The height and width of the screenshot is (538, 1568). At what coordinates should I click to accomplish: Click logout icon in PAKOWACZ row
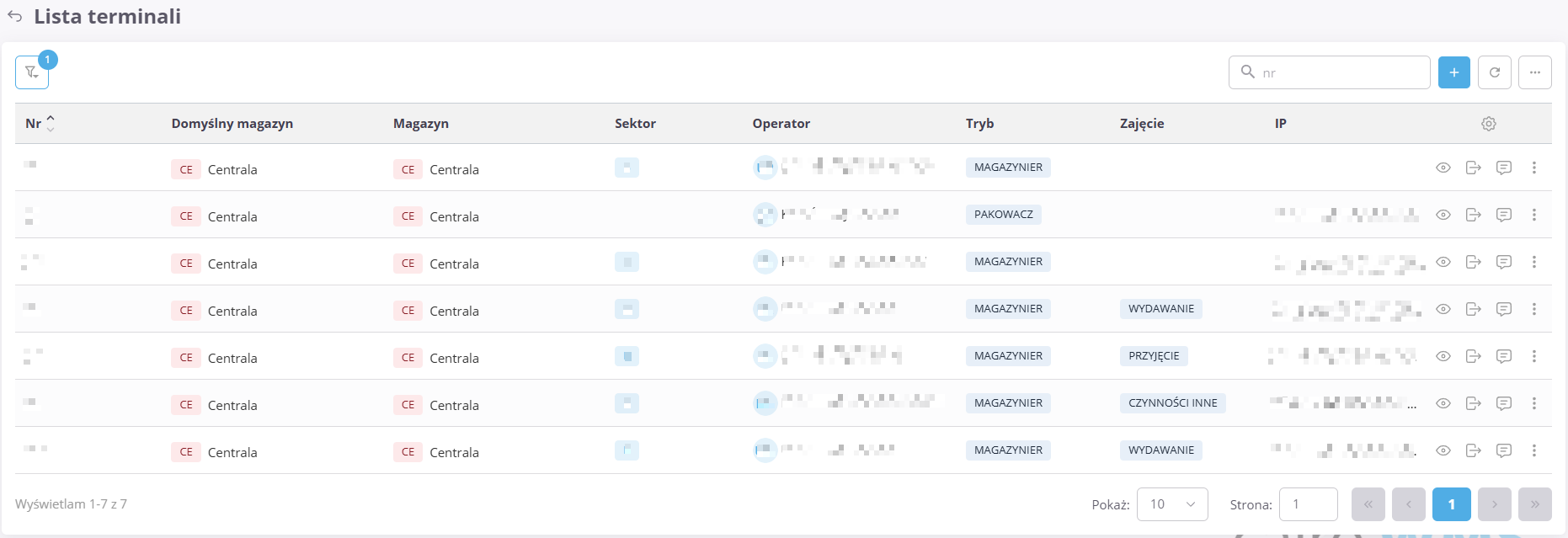(x=1474, y=215)
